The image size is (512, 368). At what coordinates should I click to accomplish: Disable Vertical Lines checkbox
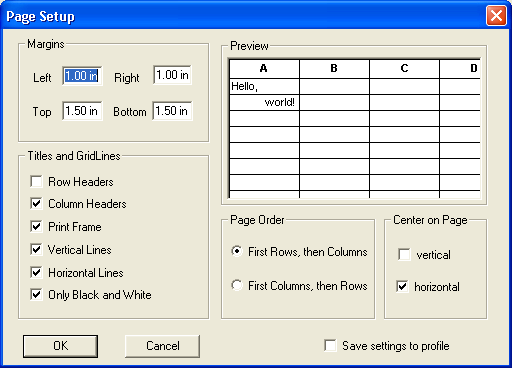(x=36, y=250)
